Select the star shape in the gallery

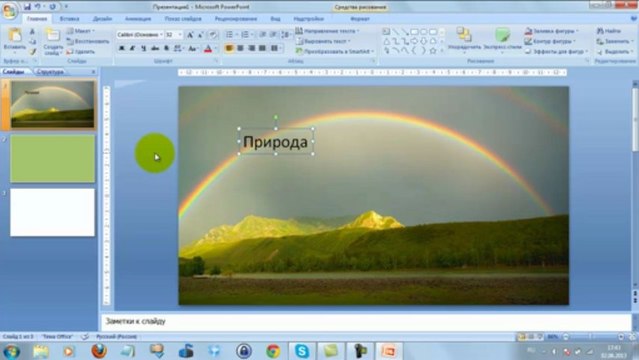(x=433, y=51)
